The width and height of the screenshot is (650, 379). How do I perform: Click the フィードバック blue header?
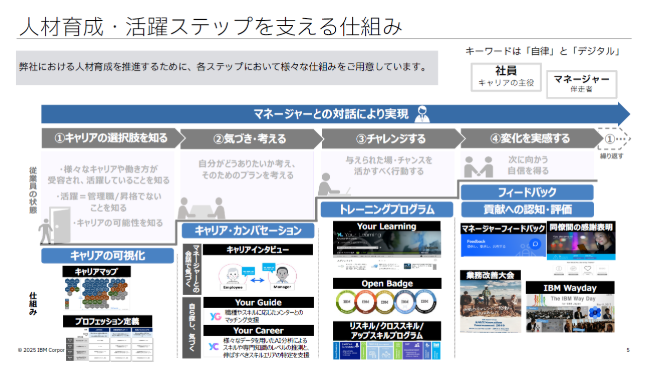[527, 192]
